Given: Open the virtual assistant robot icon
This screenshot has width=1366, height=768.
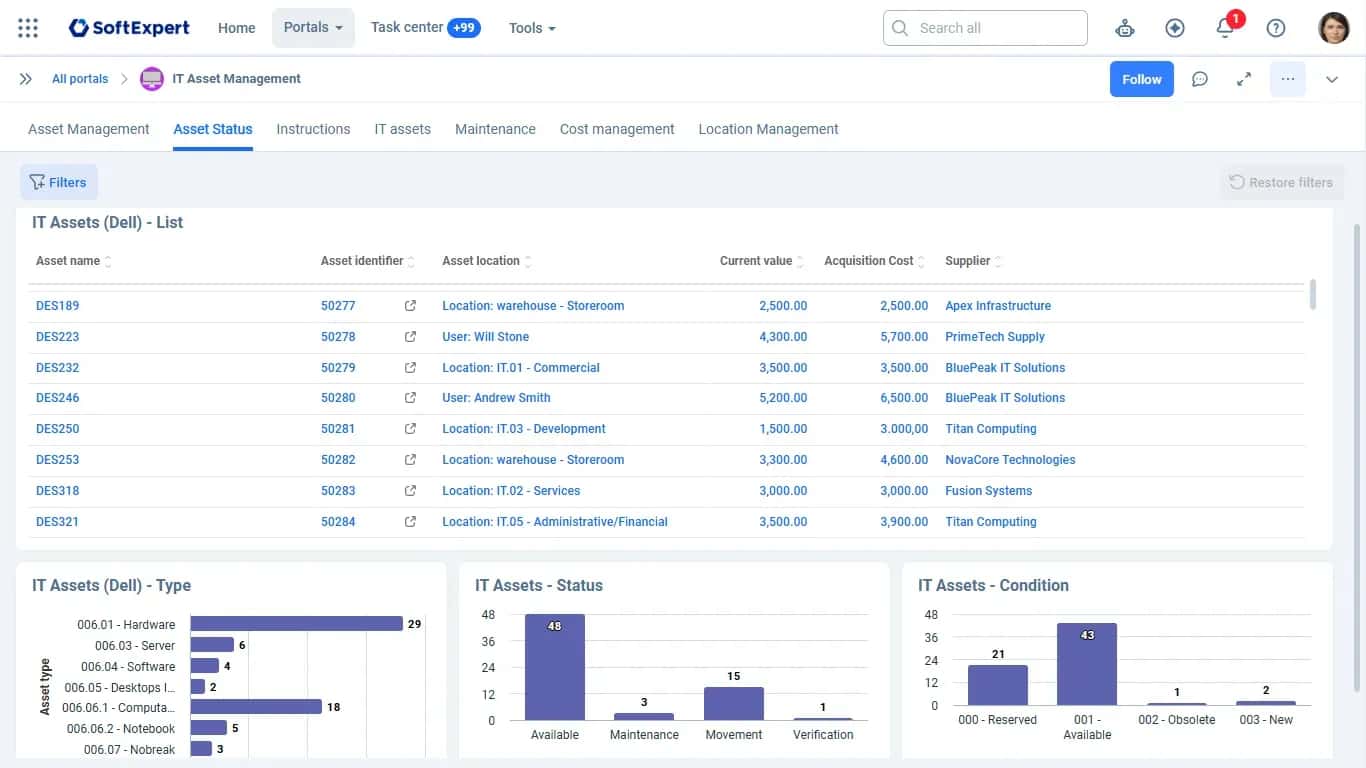Looking at the screenshot, I should (x=1125, y=28).
